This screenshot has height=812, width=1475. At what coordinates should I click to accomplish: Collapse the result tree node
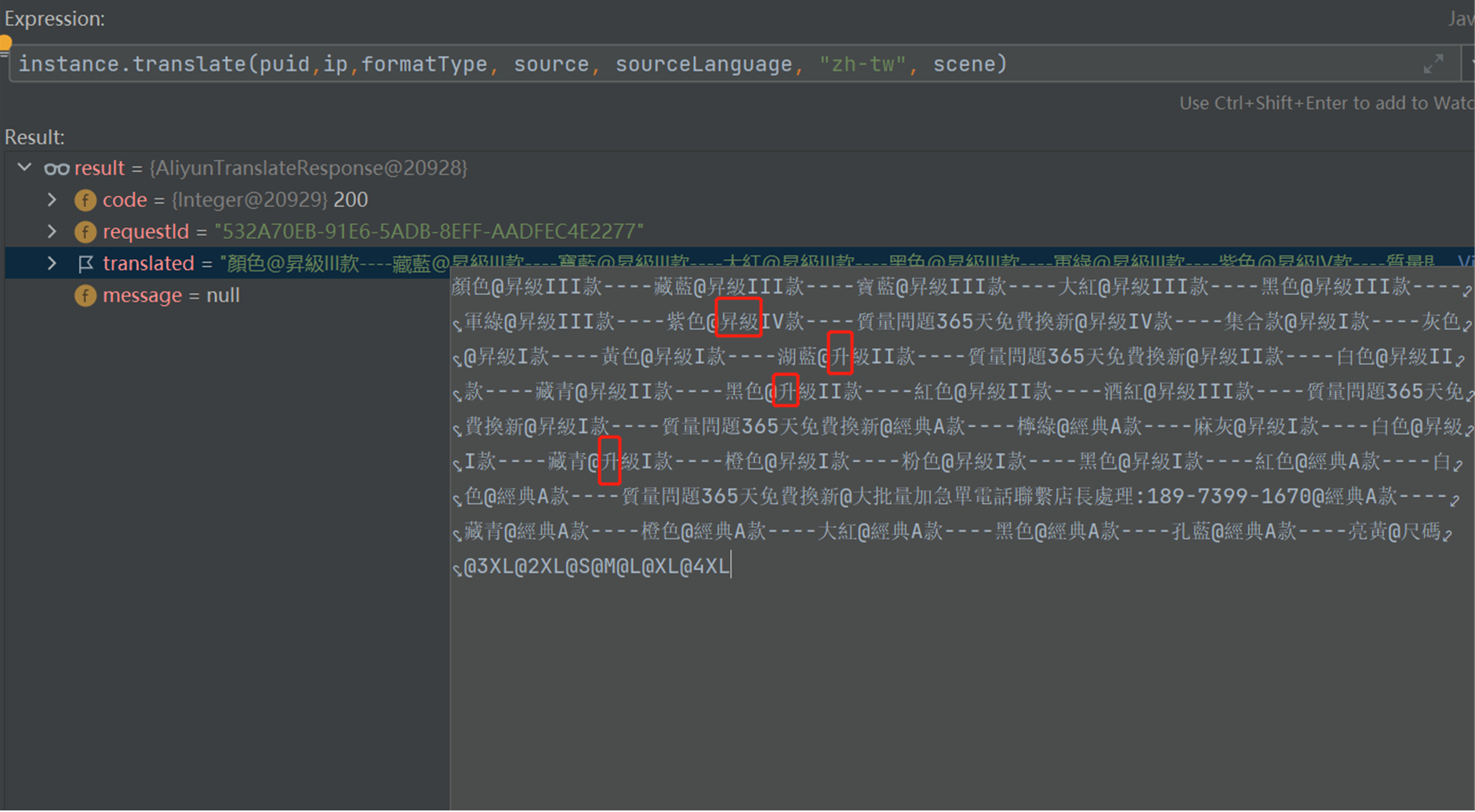pyautogui.click(x=24, y=168)
